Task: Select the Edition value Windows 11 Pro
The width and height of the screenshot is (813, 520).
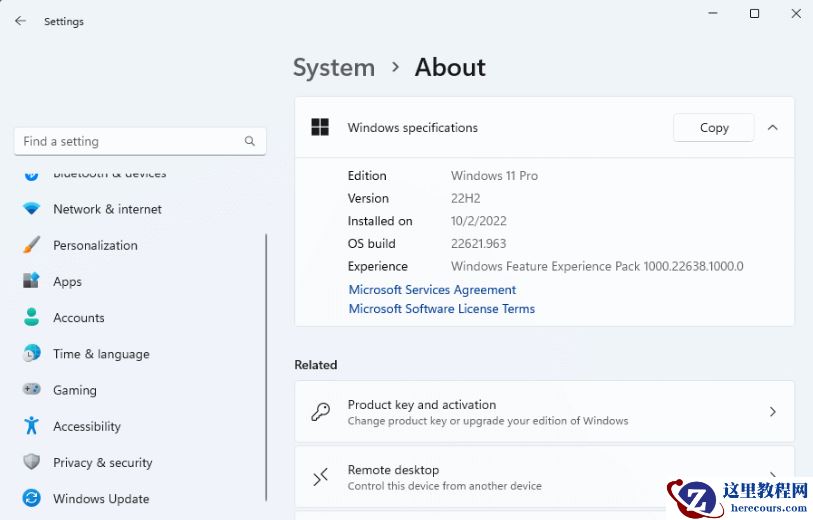Action: 494,176
